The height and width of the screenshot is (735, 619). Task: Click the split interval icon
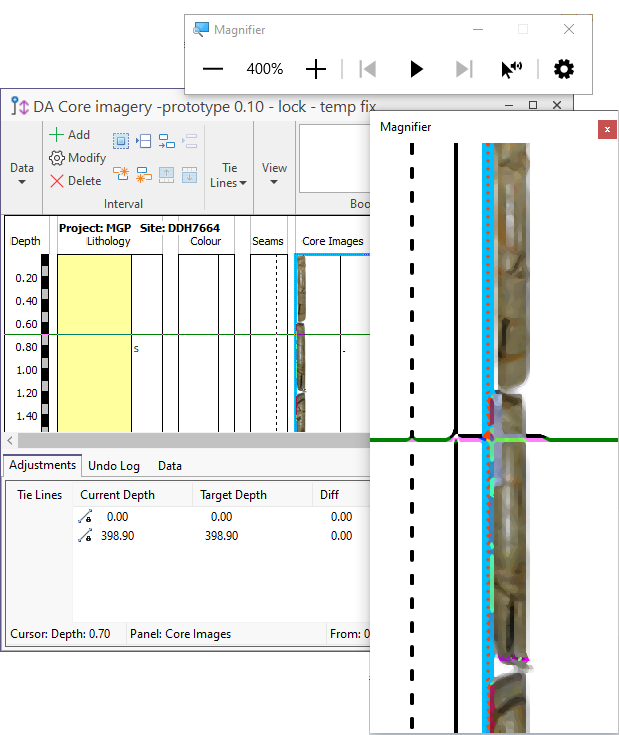pos(144,142)
